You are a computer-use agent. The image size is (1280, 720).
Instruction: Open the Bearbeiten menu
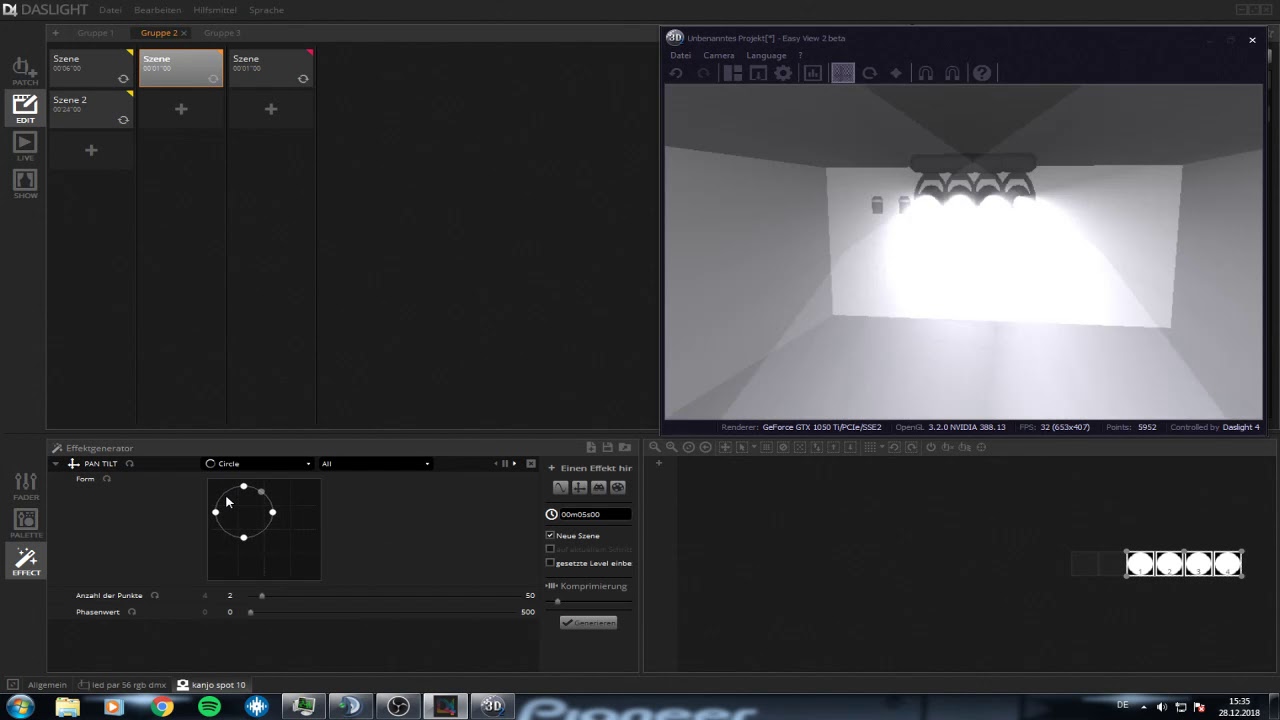pos(157,9)
